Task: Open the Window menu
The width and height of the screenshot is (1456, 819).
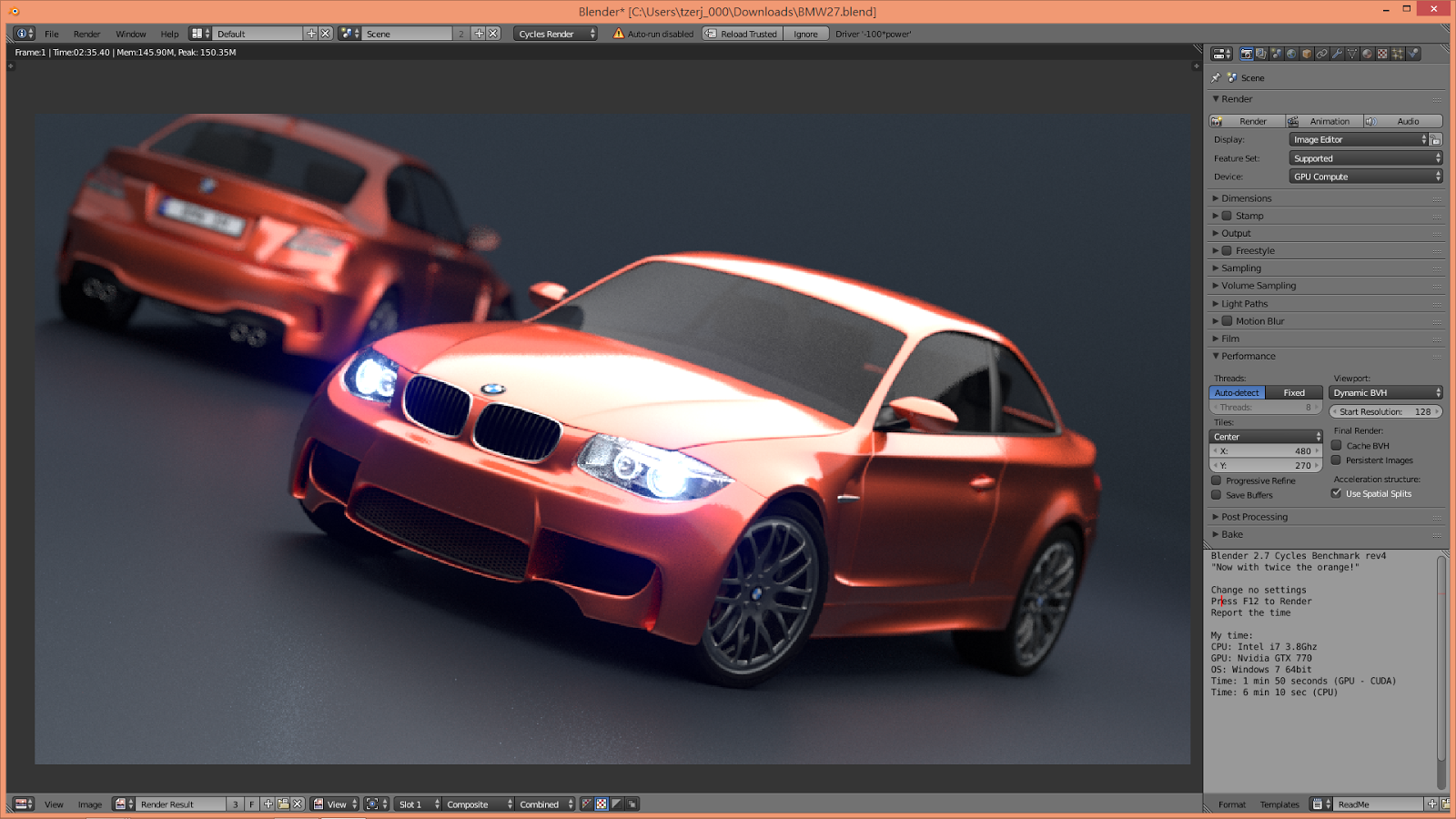Action: tap(131, 35)
